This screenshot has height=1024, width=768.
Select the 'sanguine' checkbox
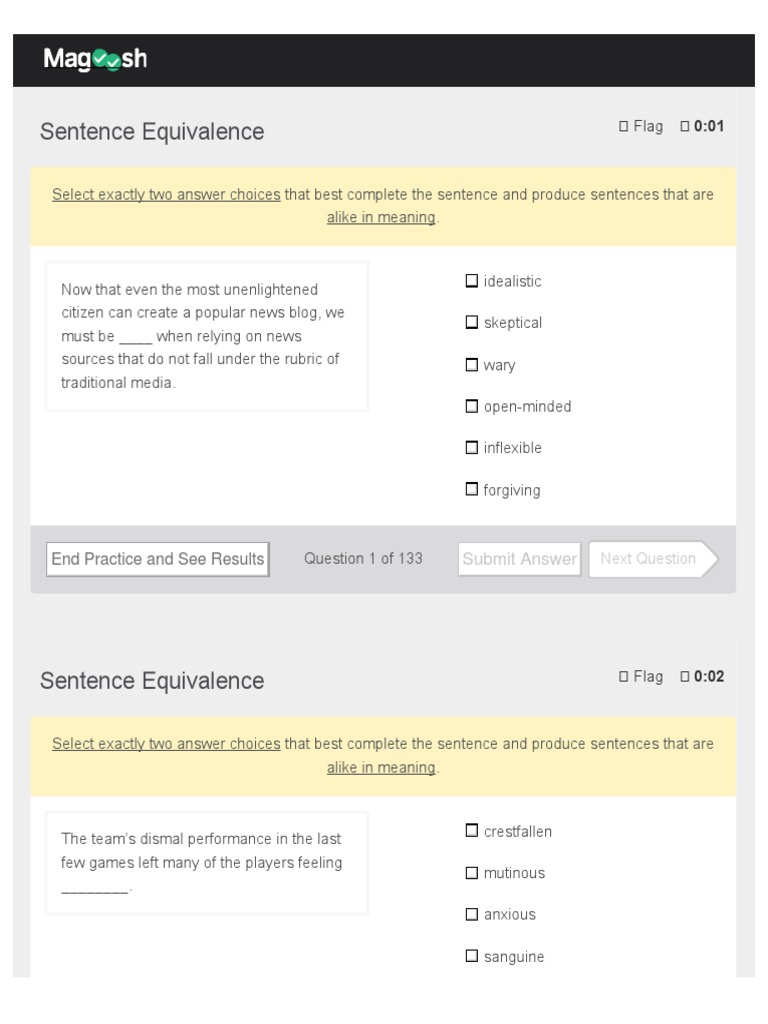[x=472, y=956]
